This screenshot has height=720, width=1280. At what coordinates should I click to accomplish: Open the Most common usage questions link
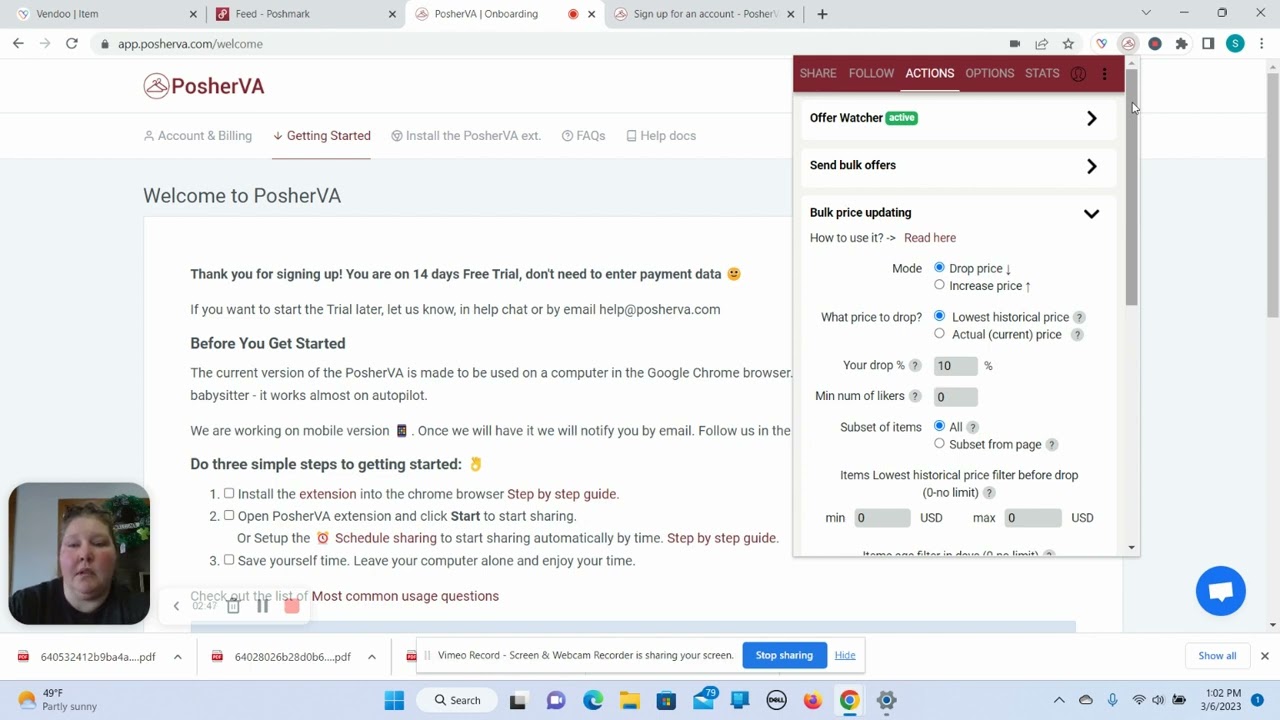tap(405, 596)
